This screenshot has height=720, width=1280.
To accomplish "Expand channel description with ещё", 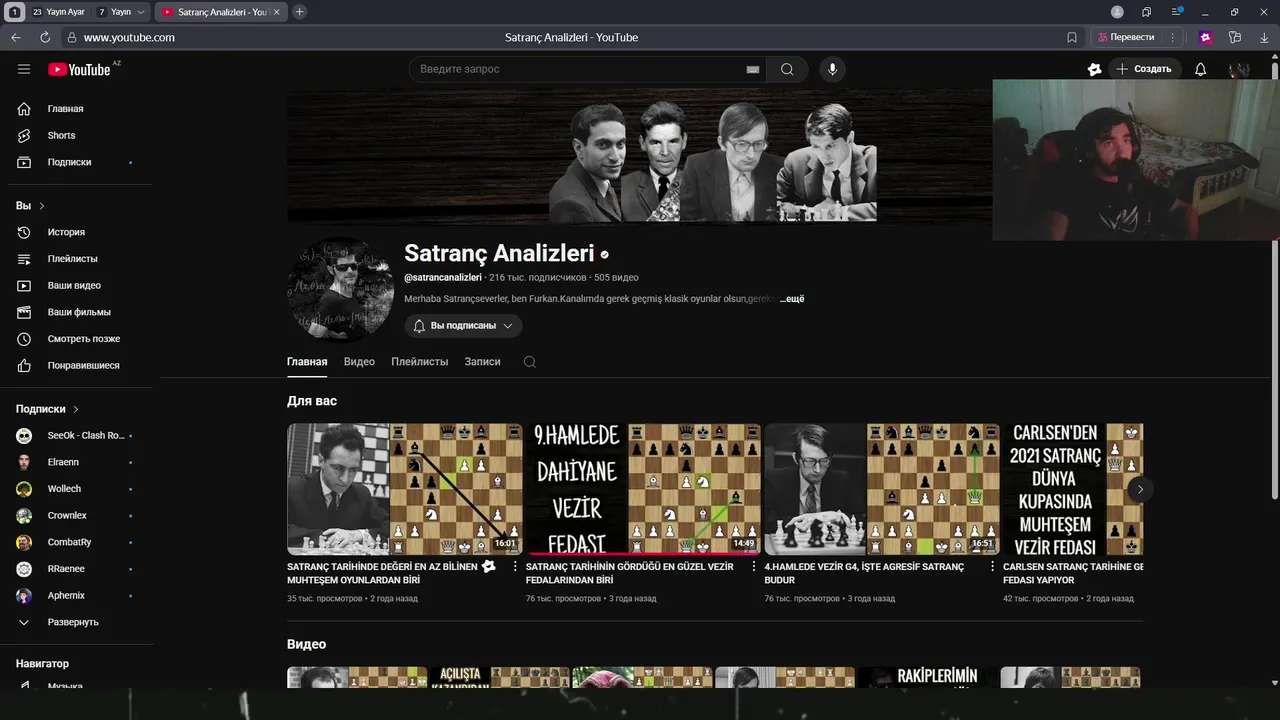I will click(792, 299).
